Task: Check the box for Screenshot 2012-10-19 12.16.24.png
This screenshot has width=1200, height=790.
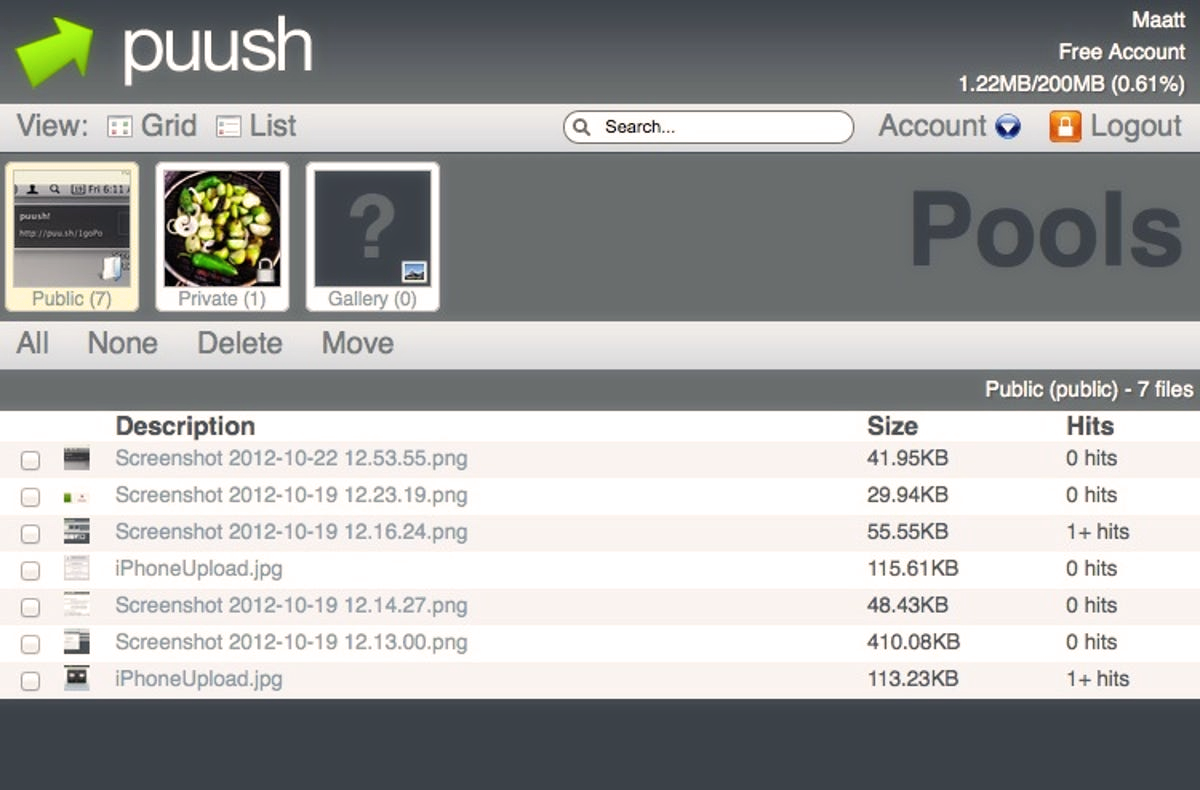Action: pos(31,533)
